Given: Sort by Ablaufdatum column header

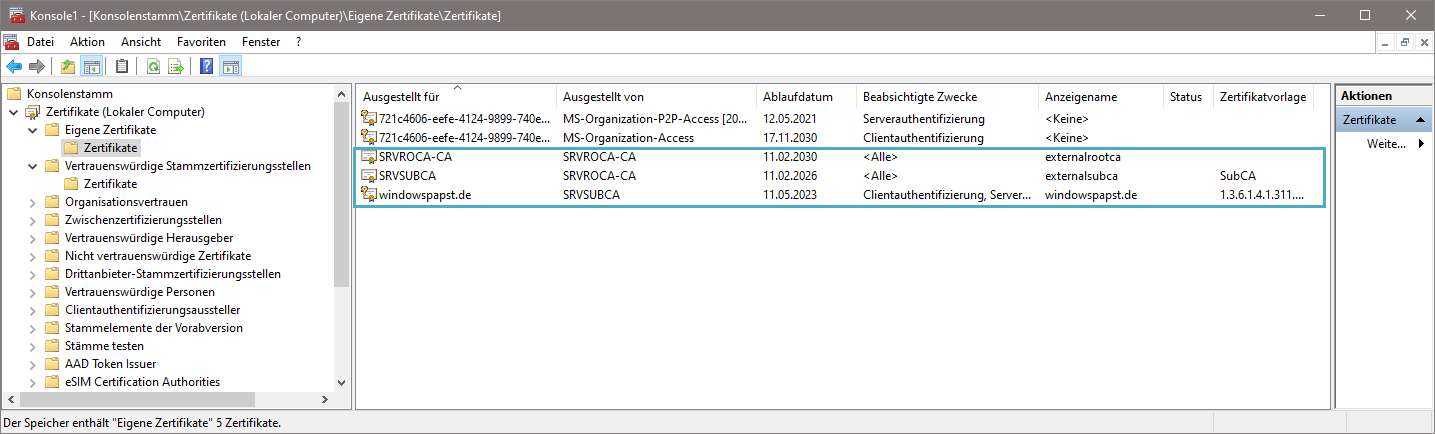Looking at the screenshot, I should coord(797,97).
